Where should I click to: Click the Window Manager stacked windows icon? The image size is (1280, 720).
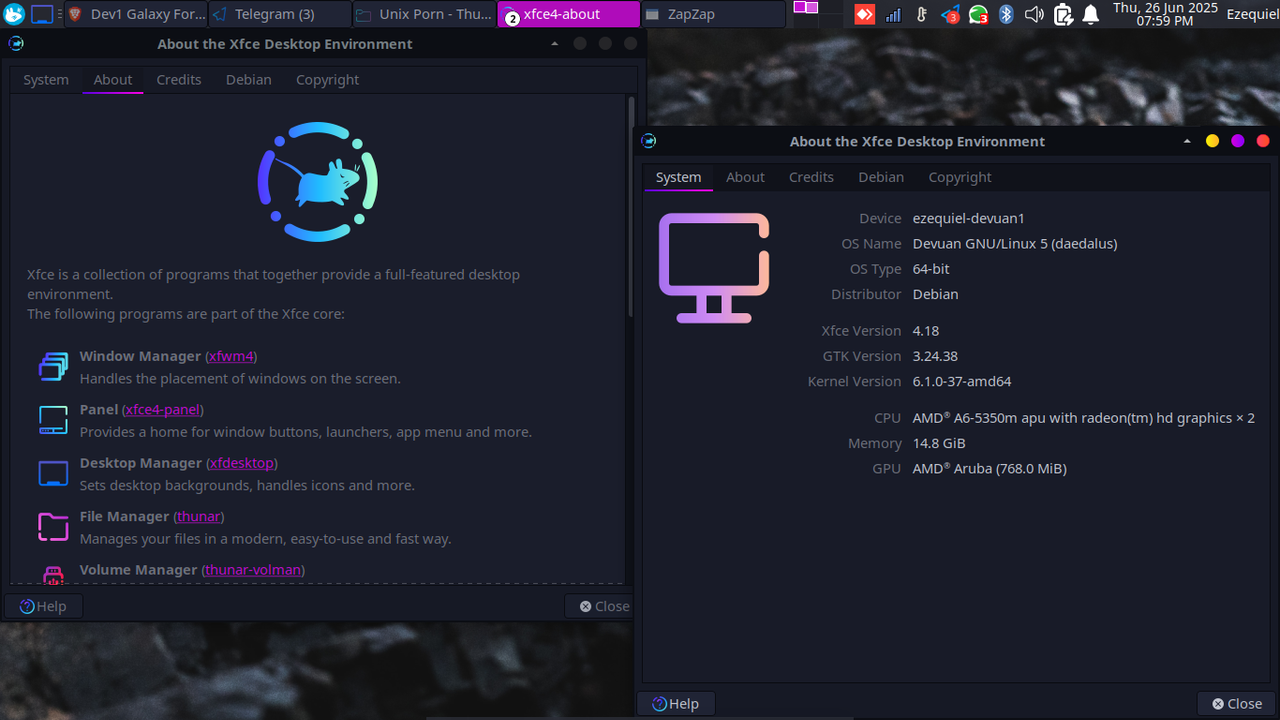pyautogui.click(x=53, y=367)
